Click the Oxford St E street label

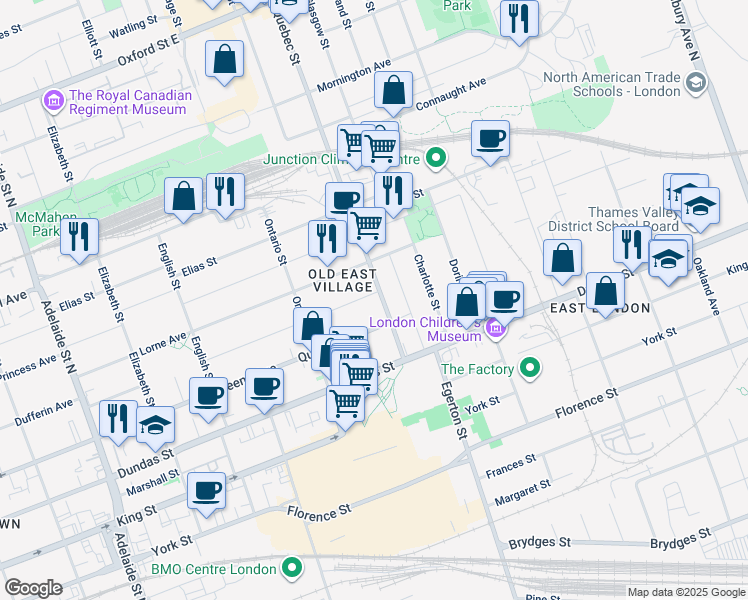pyautogui.click(x=148, y=50)
